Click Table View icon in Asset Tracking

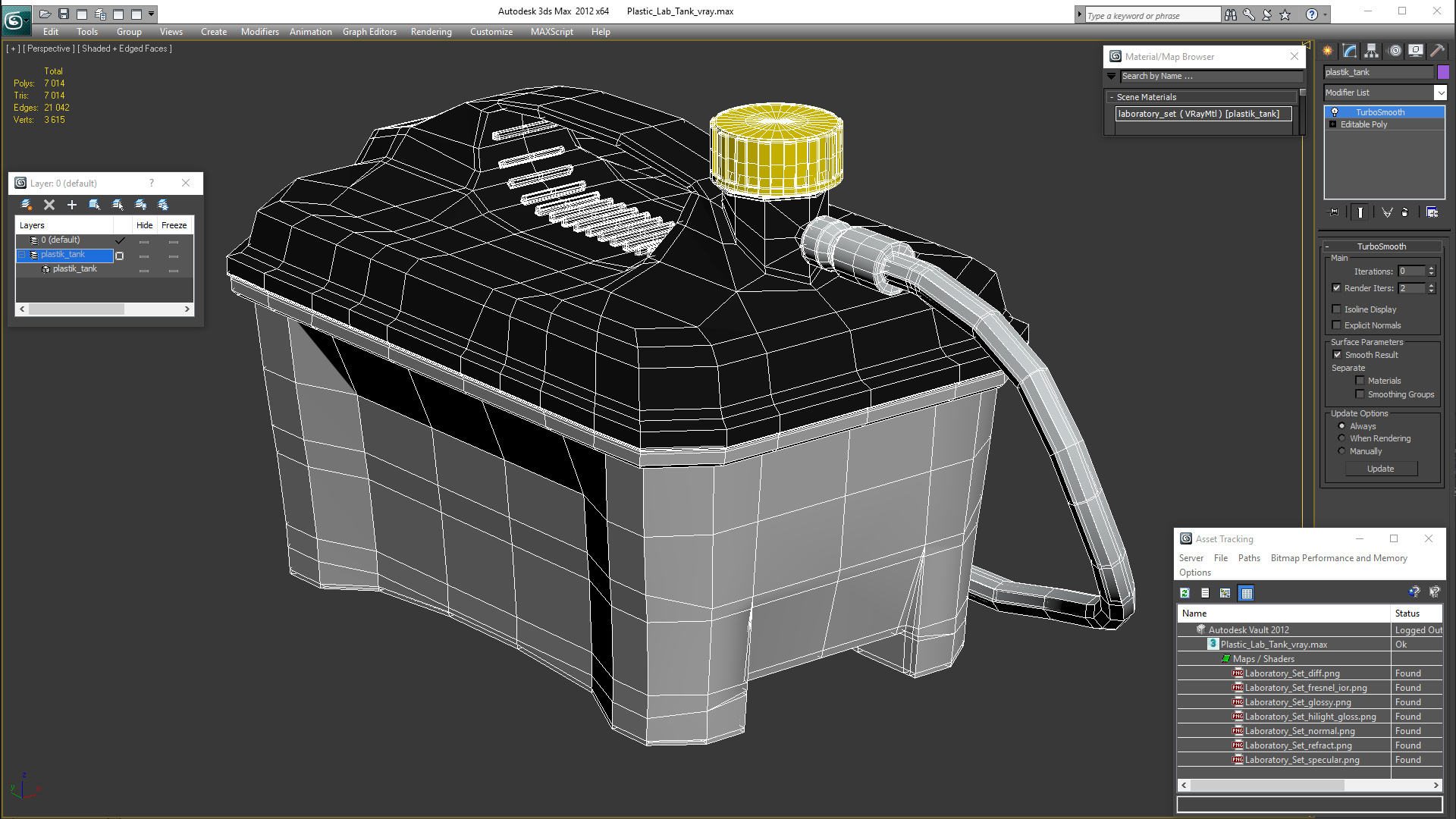1246,593
